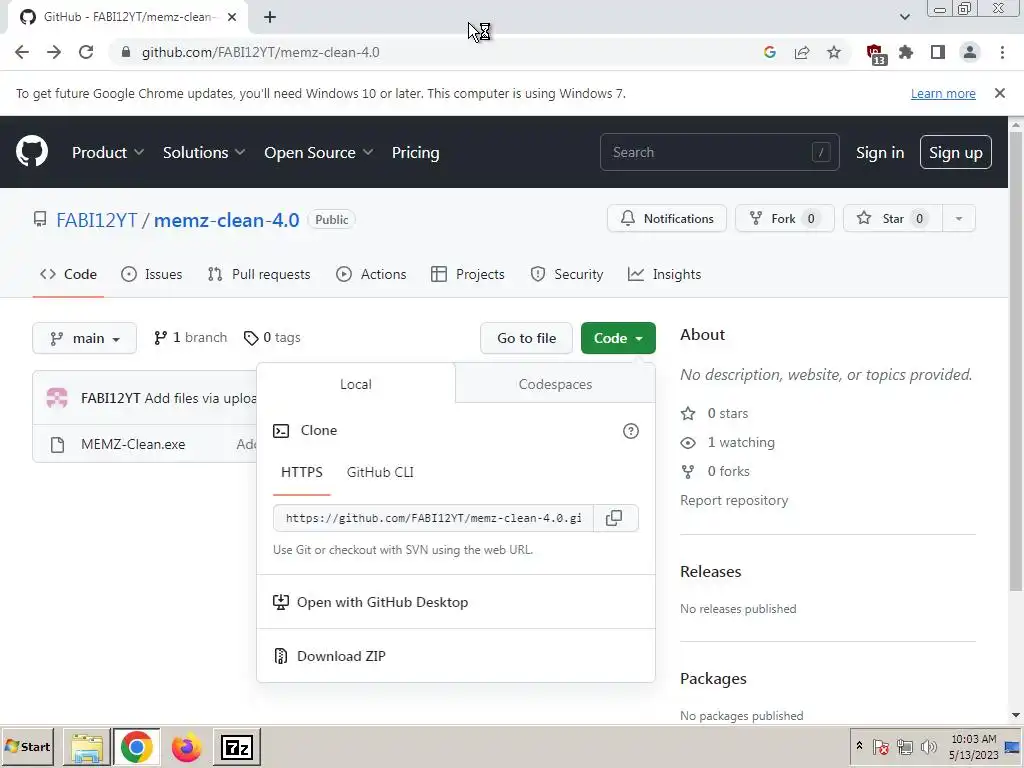Image resolution: width=1024 pixels, height=768 pixels.
Task: Expand the Solutions menu
Action: [x=204, y=152]
